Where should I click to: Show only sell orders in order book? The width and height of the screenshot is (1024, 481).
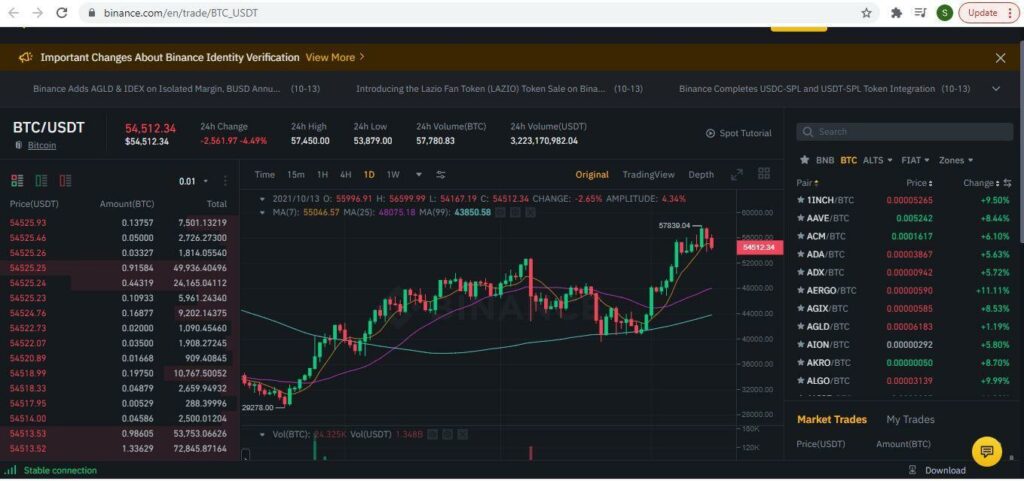[x=65, y=181]
